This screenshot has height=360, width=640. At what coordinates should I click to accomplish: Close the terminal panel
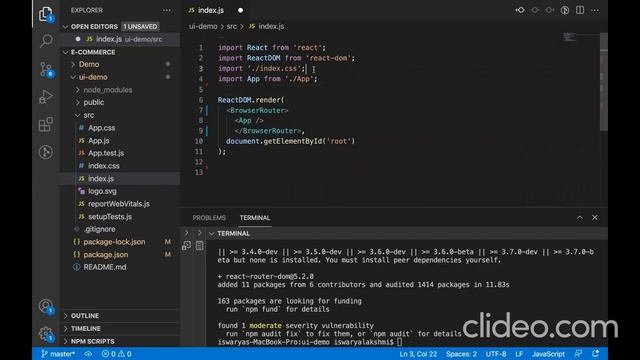click(595, 218)
